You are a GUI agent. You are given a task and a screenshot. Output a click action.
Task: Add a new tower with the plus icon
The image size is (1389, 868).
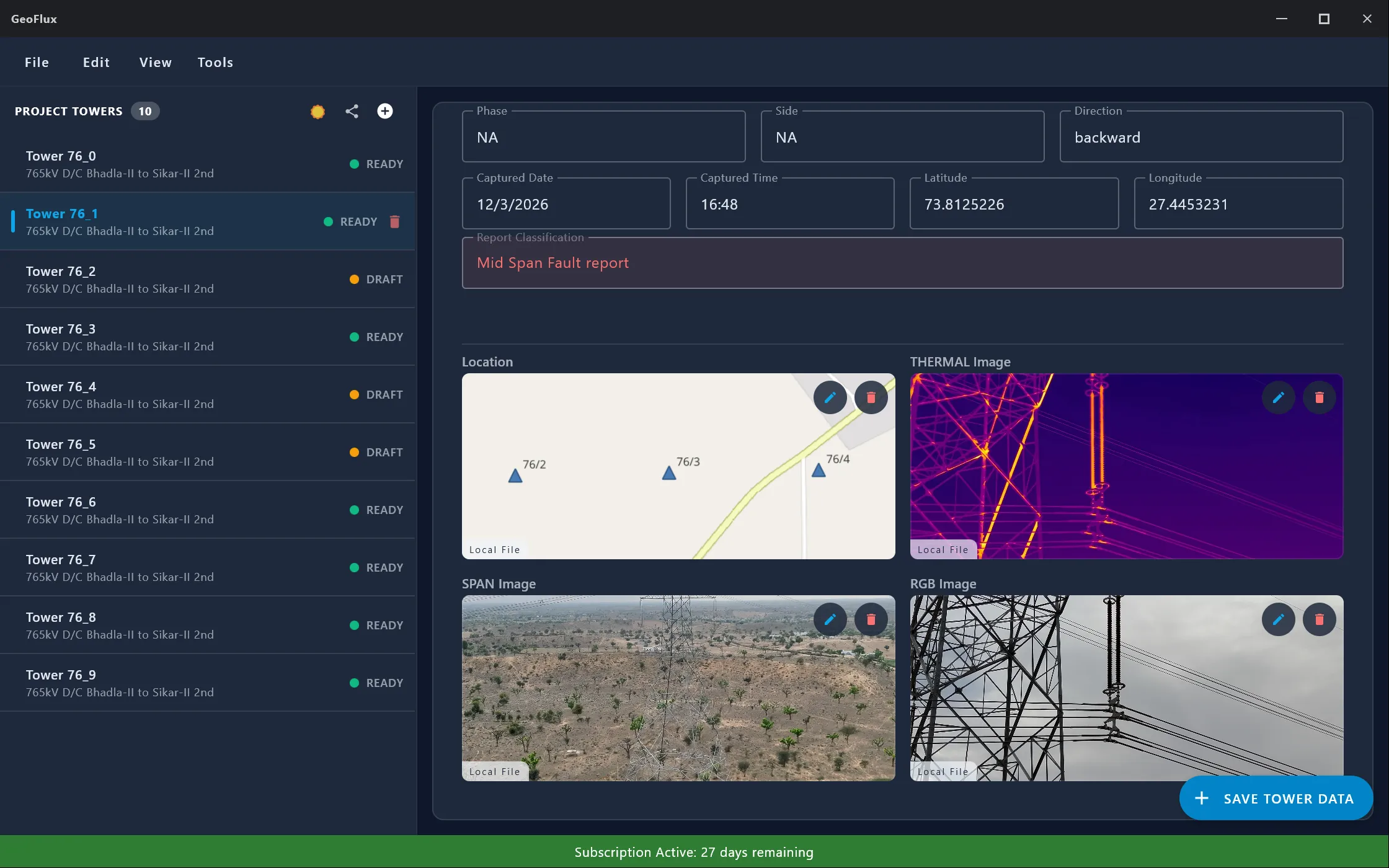pos(385,111)
